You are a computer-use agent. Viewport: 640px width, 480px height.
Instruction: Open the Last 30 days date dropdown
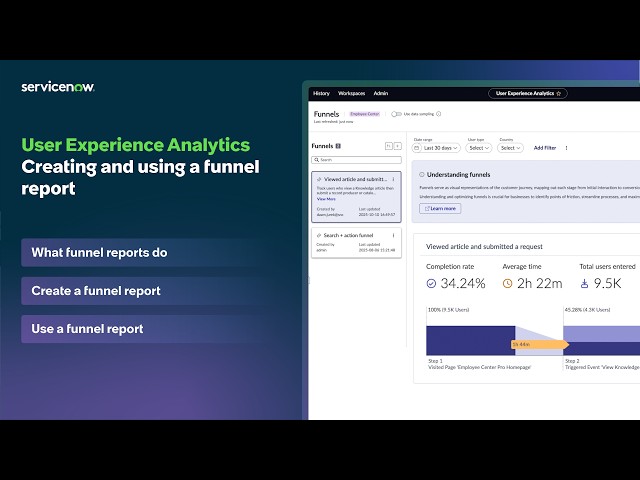pos(436,148)
